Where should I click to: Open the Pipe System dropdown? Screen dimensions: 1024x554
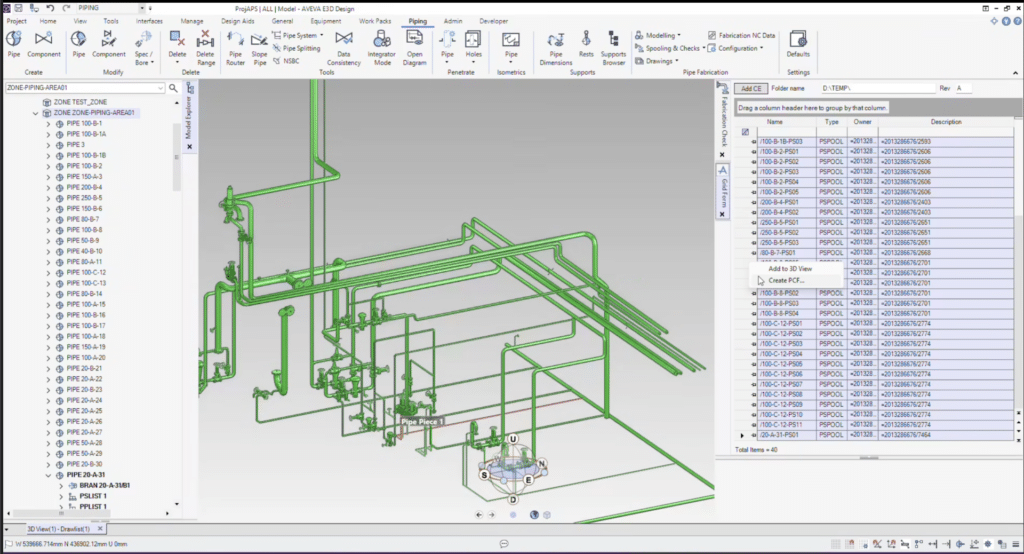298,35
